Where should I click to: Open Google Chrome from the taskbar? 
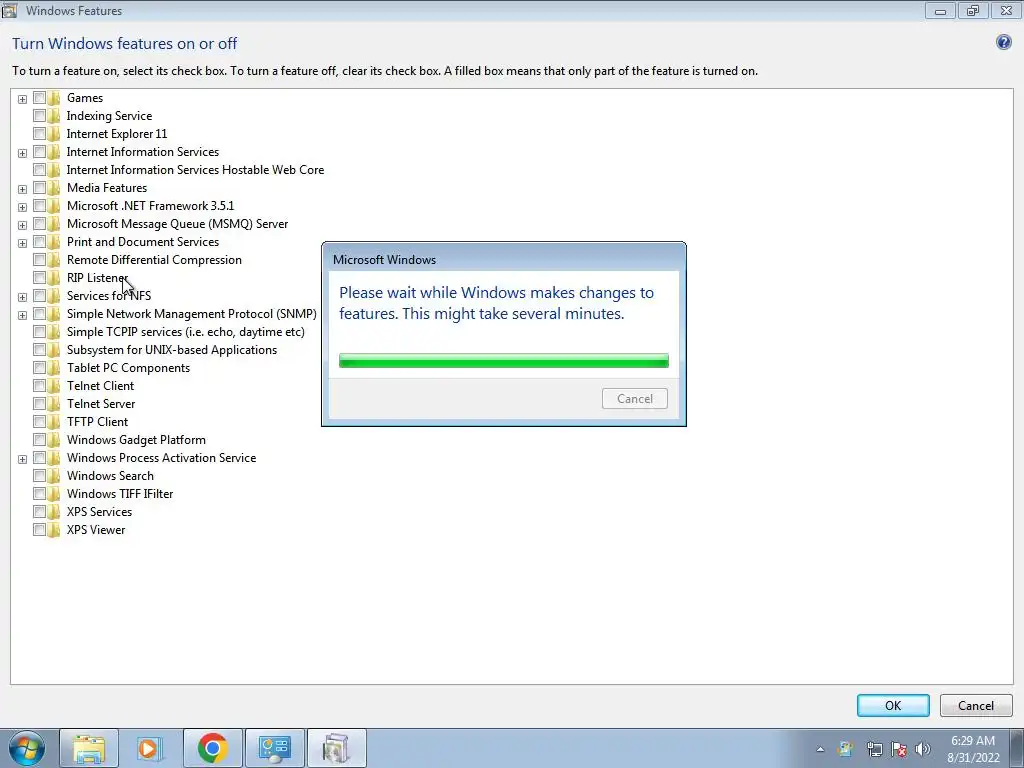(x=212, y=748)
